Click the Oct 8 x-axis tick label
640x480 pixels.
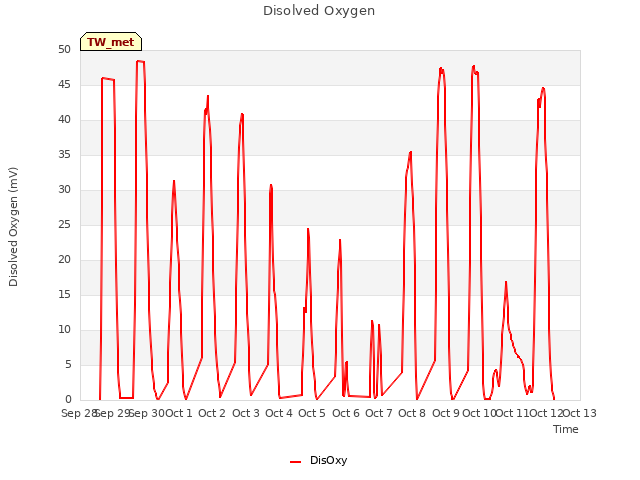pos(412,413)
